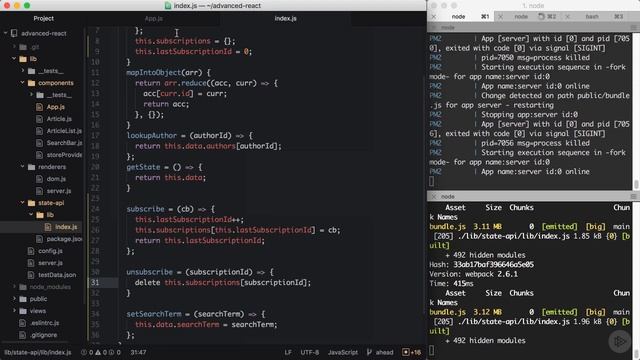Screen dimensions: 640x360
Task: Expand the .git folder
Action: (x=15, y=47)
